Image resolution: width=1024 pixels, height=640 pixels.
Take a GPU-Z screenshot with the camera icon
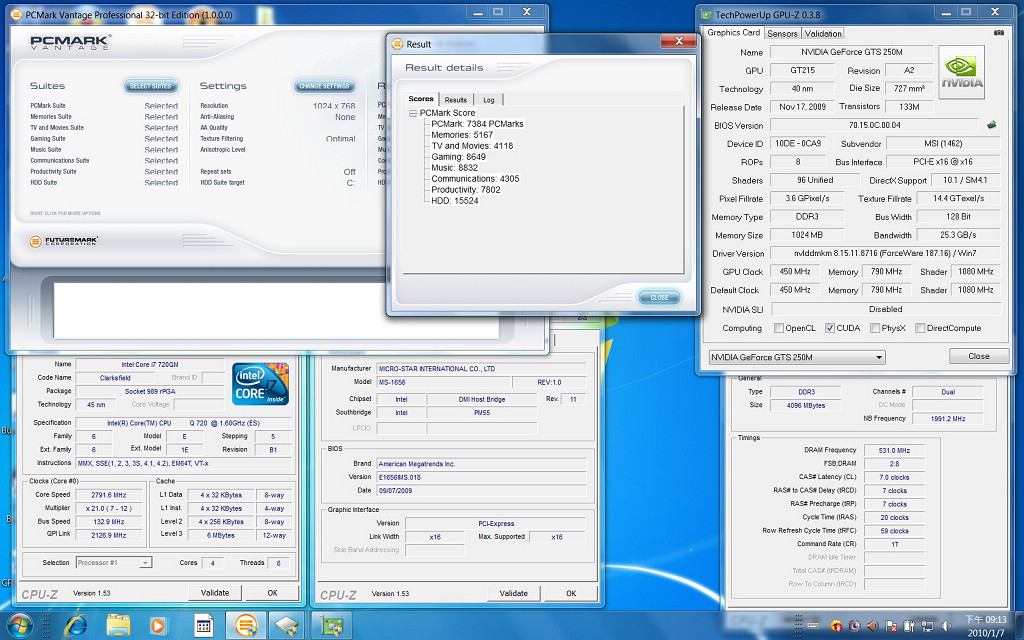click(999, 33)
